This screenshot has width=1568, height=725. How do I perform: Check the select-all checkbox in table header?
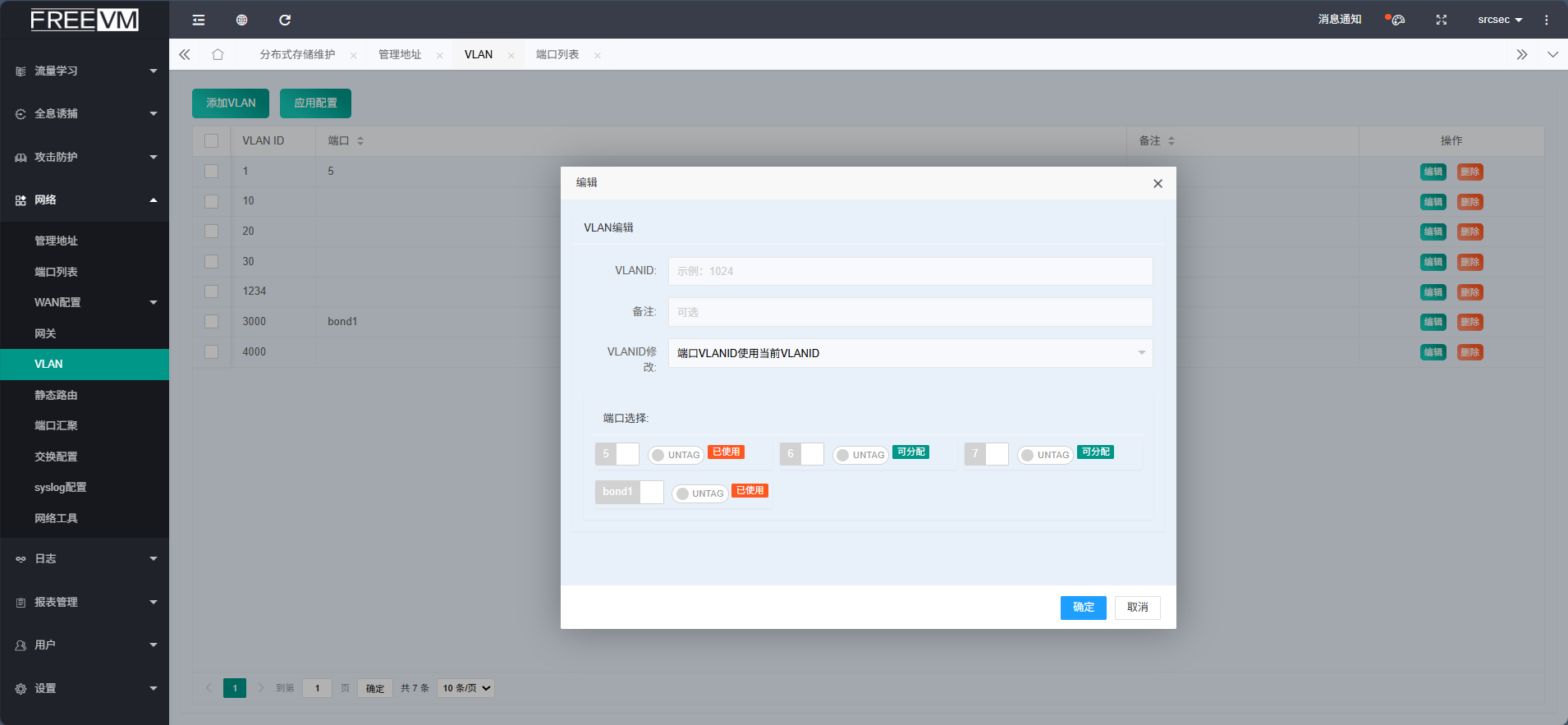pos(212,141)
